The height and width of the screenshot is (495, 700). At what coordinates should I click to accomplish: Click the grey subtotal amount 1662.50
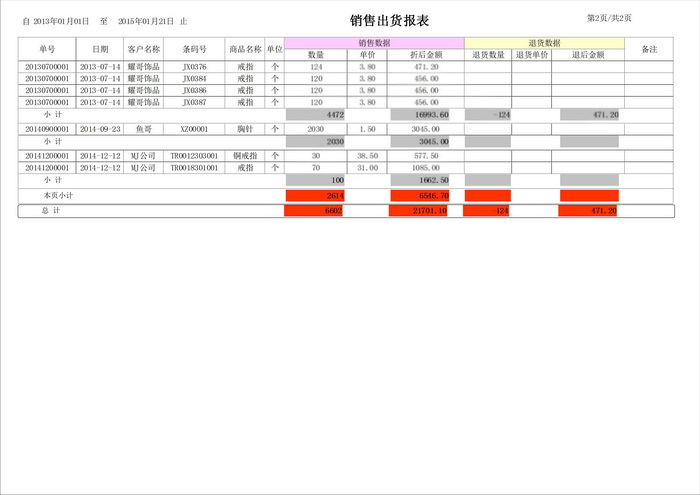click(x=420, y=180)
